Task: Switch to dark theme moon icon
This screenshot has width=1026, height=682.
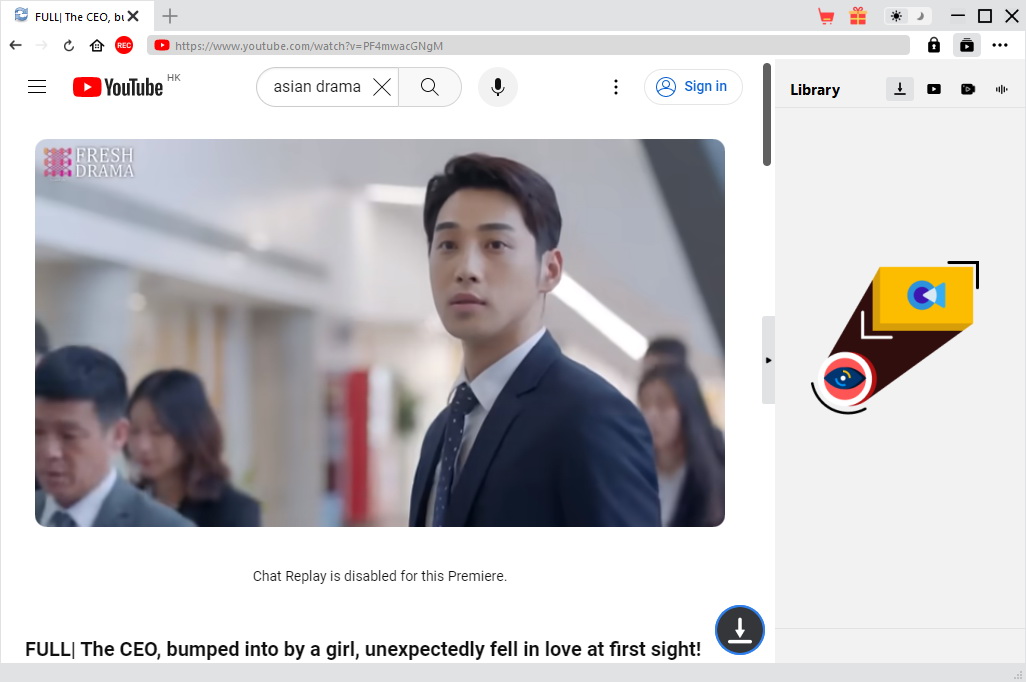Action: pos(920,16)
